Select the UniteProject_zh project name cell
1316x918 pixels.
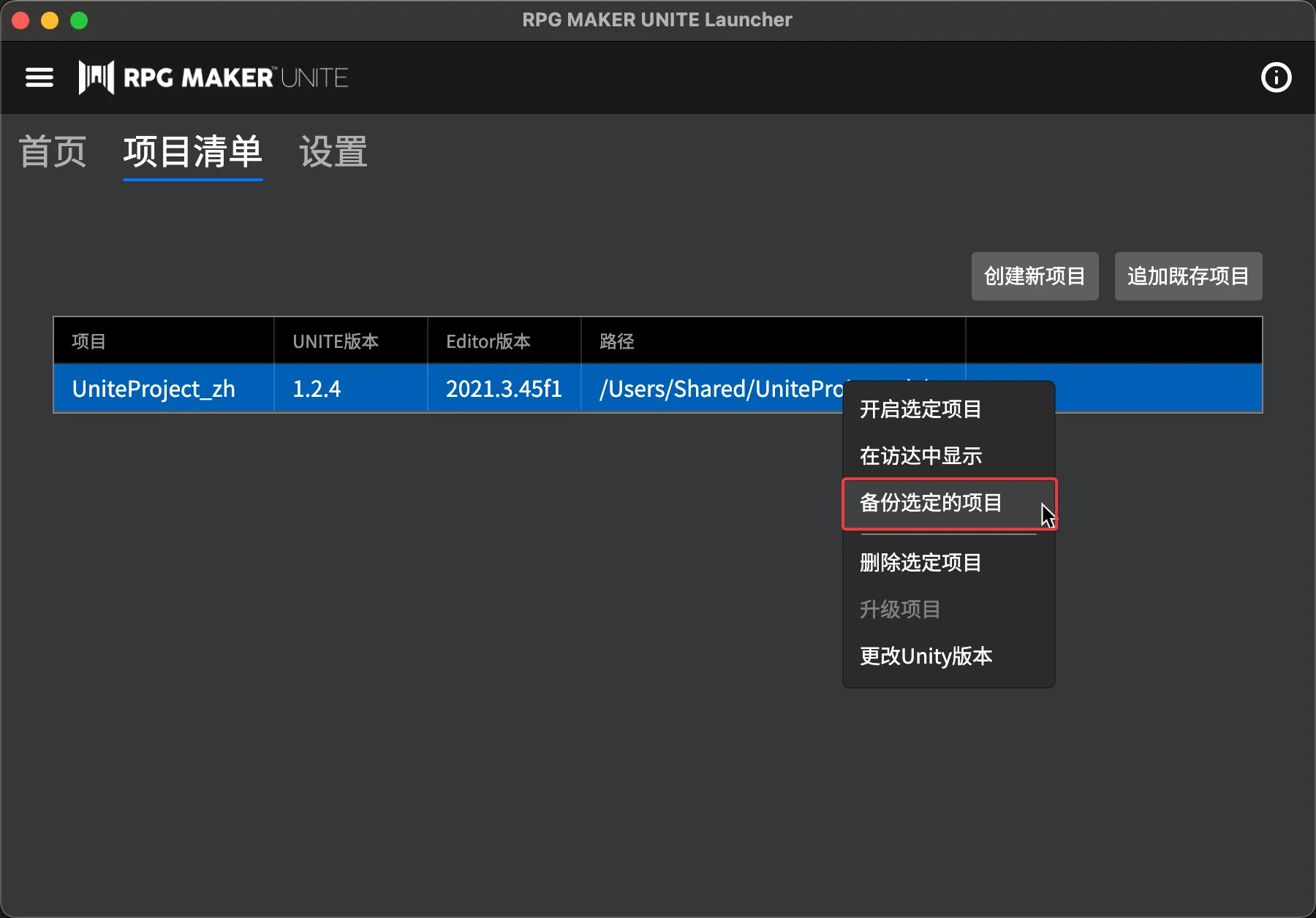tap(164, 389)
